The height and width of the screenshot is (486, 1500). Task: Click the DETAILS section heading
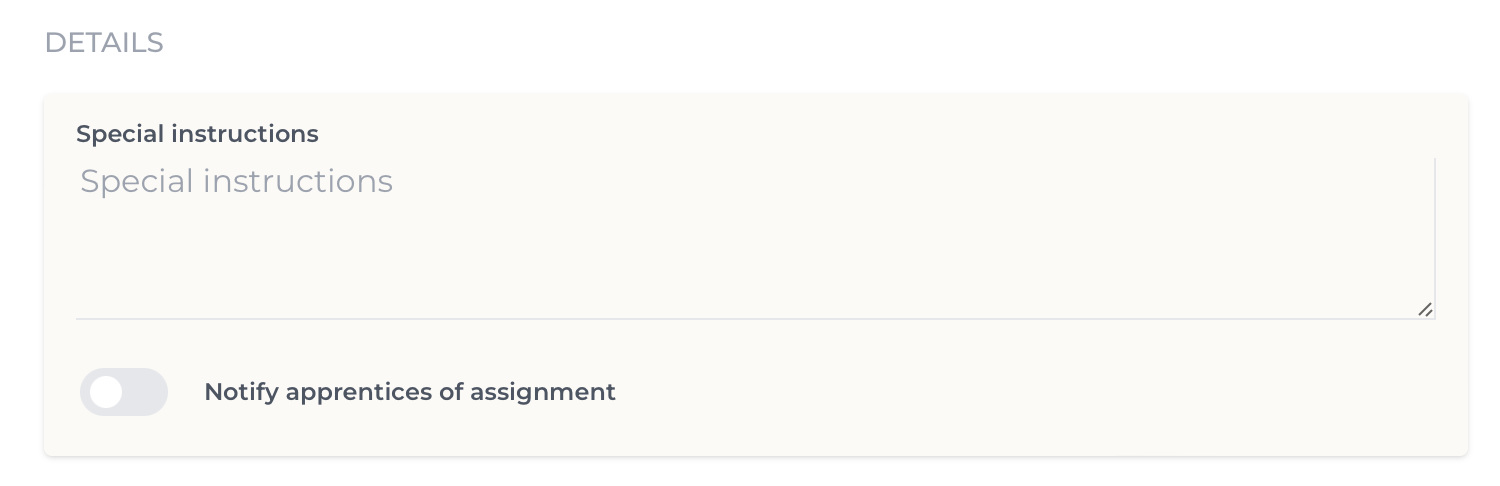pyautogui.click(x=104, y=43)
